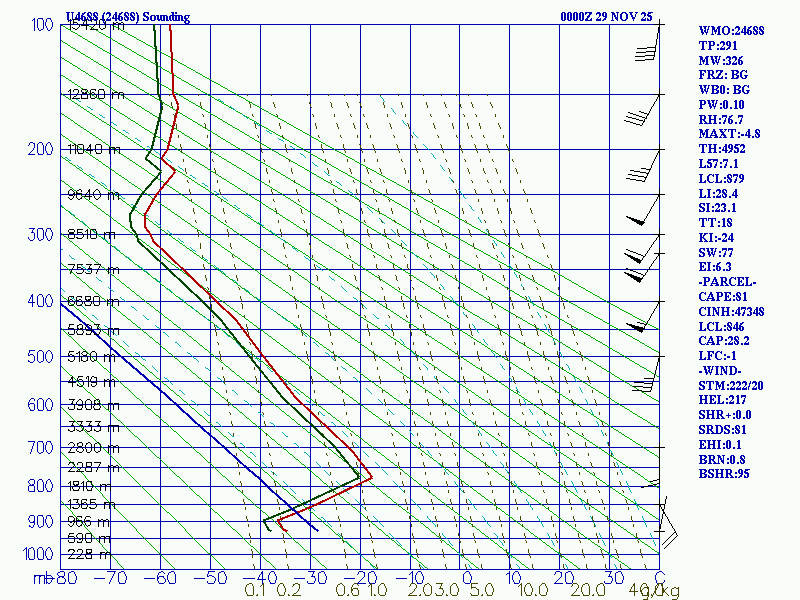Click the 'WMO:24688' station ID value
This screenshot has height=600, width=800.
[x=731, y=31]
